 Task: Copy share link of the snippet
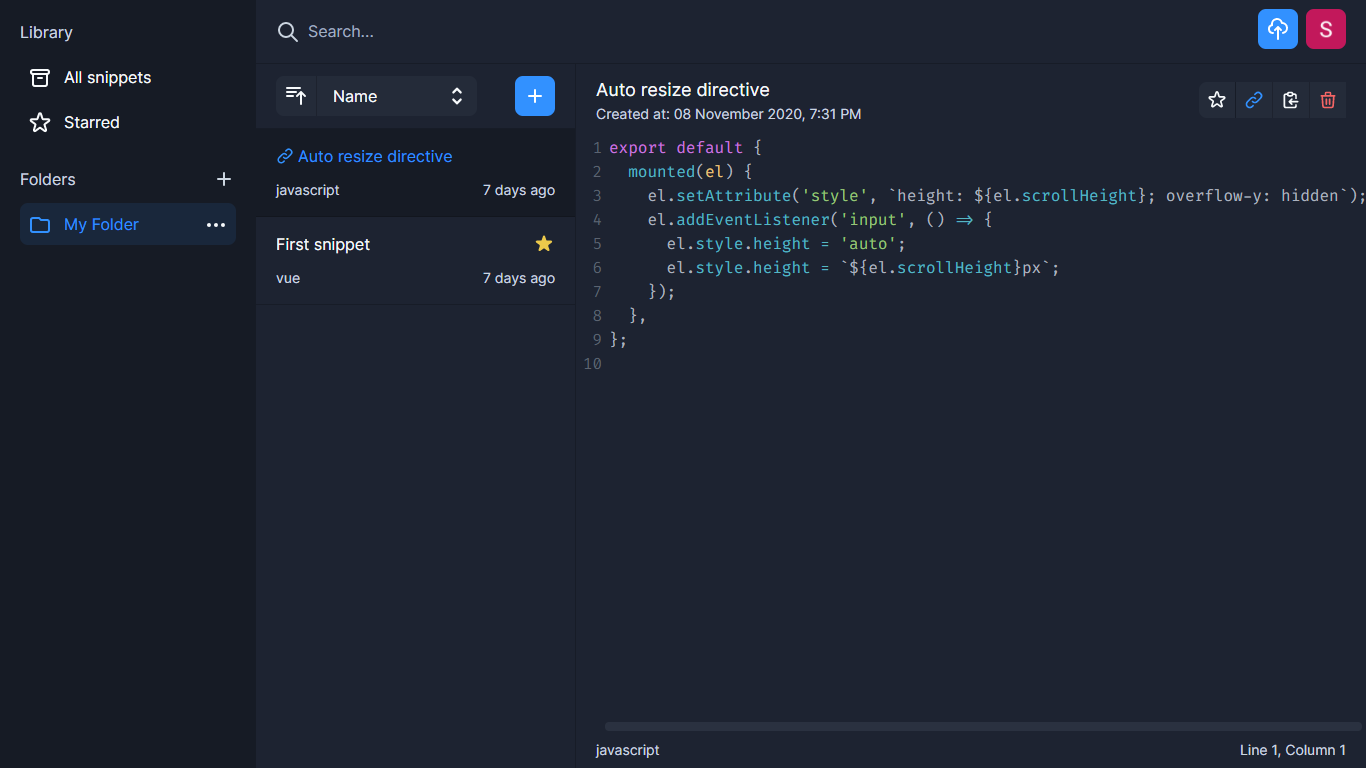point(1254,100)
